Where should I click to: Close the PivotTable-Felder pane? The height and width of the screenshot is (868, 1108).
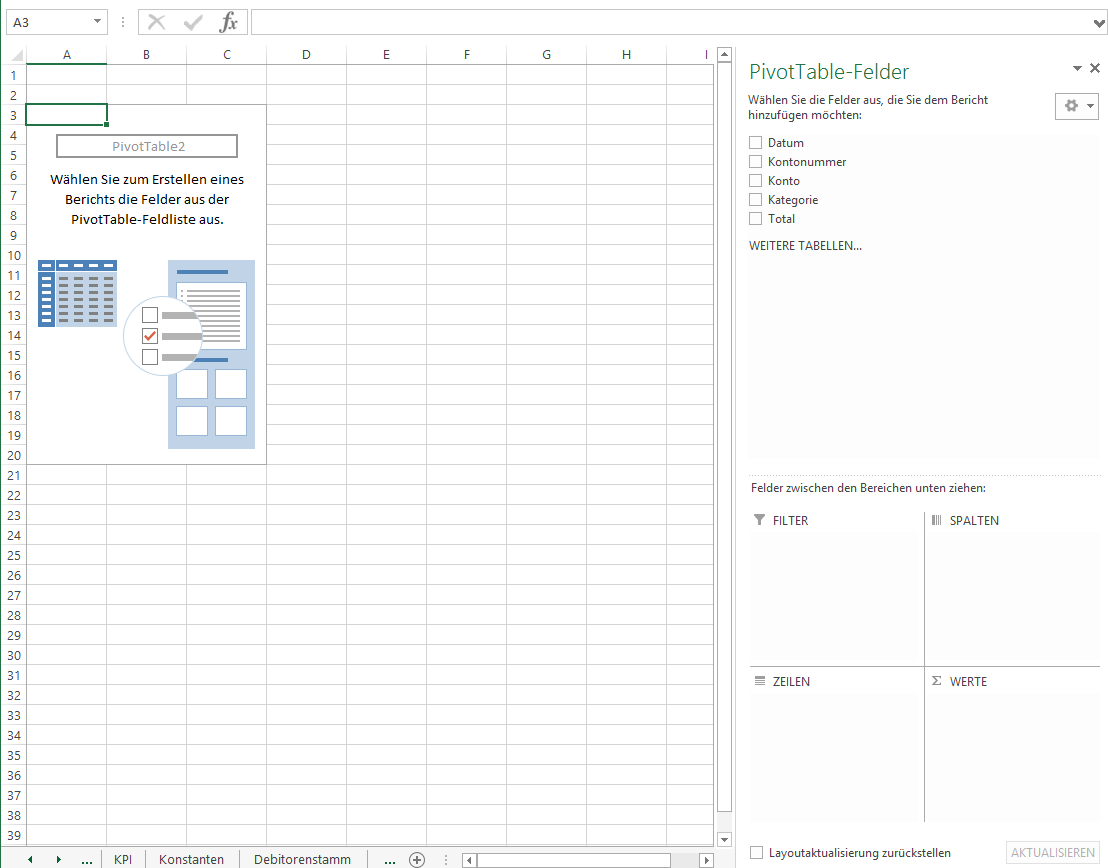tap(1095, 68)
